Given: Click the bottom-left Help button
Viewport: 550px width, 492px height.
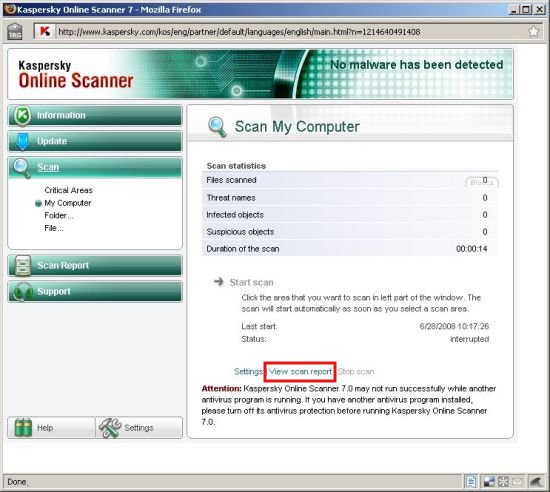Looking at the screenshot, I should [51, 427].
